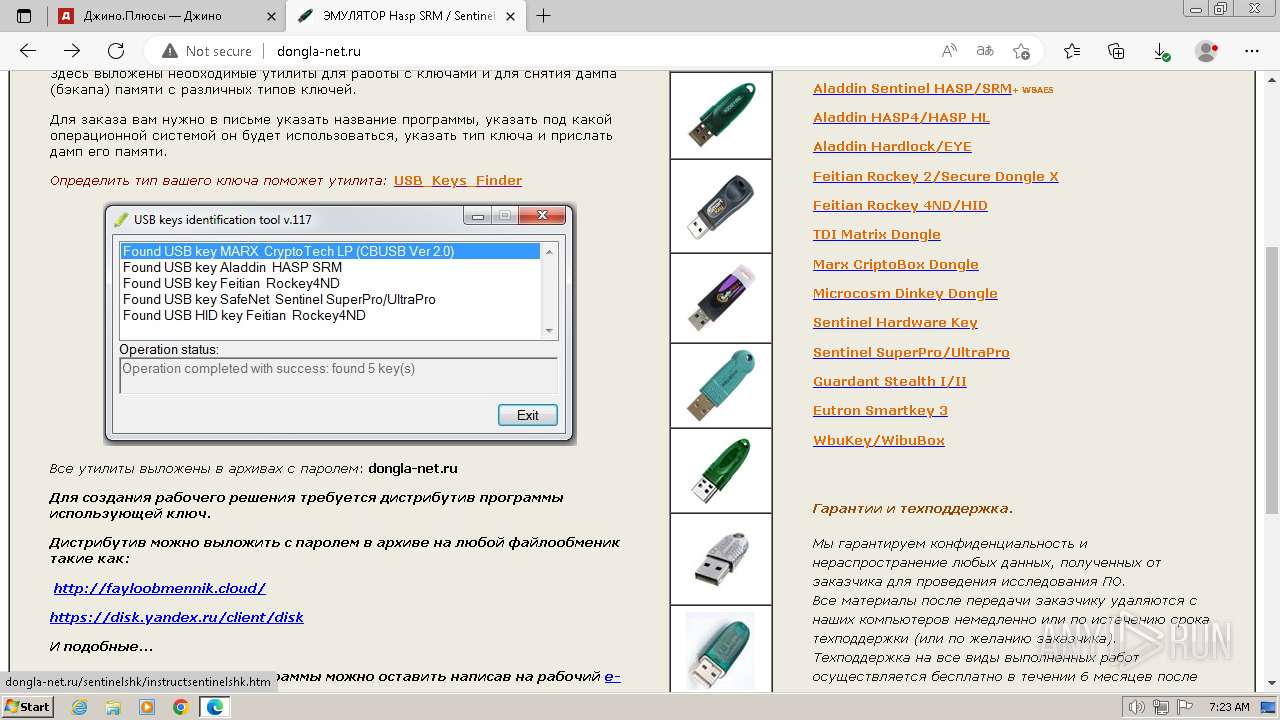Go forward to the next page
Screen dimensions: 1280x720
pyautogui.click(x=72, y=51)
